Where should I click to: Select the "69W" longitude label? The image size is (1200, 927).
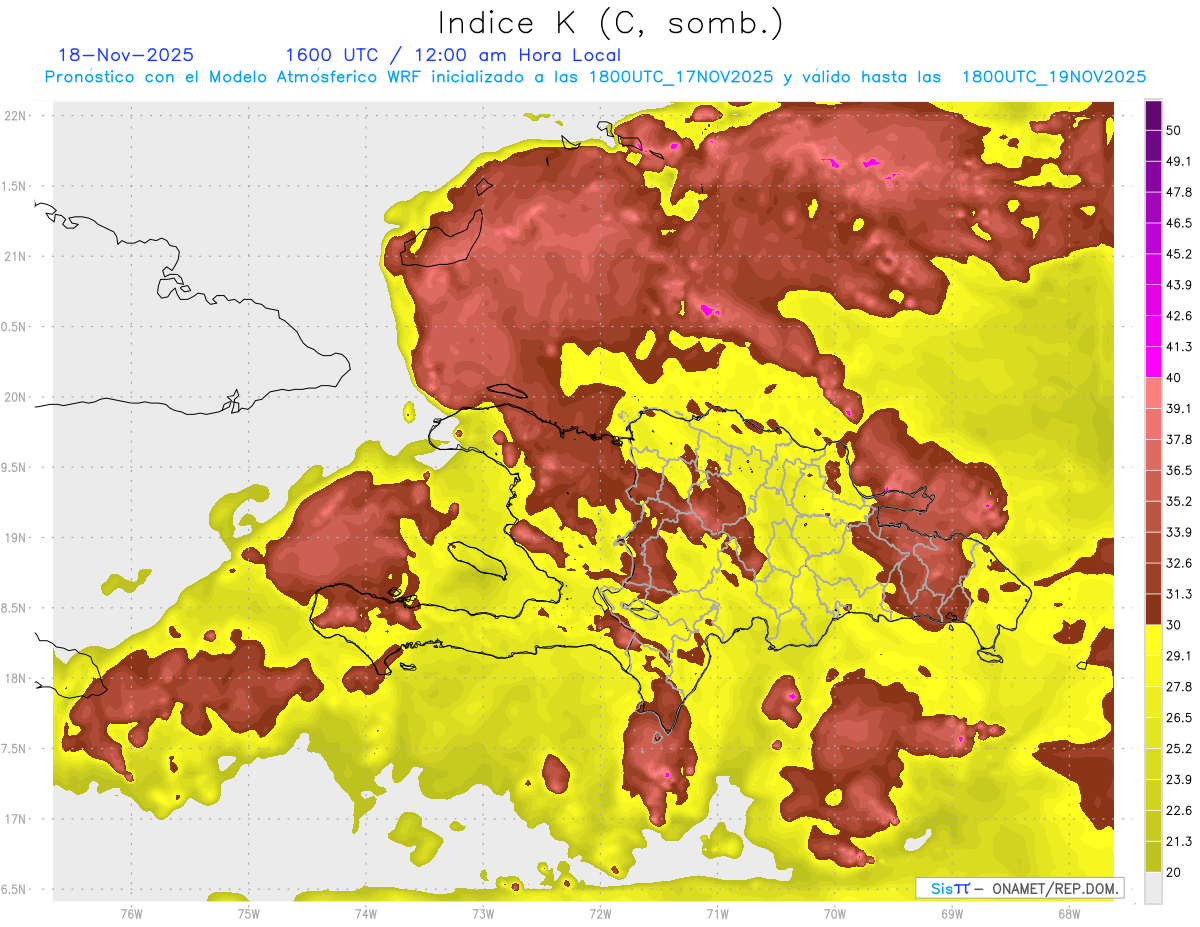pos(952,913)
